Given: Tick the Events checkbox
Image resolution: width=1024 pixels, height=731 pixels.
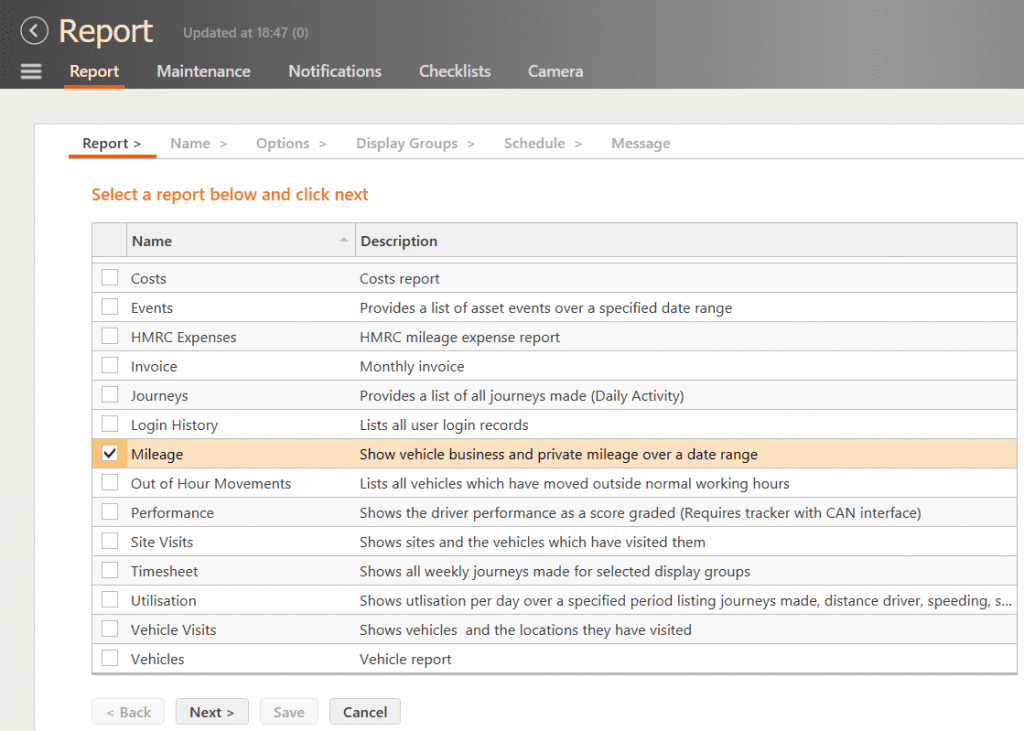Looking at the screenshot, I should [110, 307].
